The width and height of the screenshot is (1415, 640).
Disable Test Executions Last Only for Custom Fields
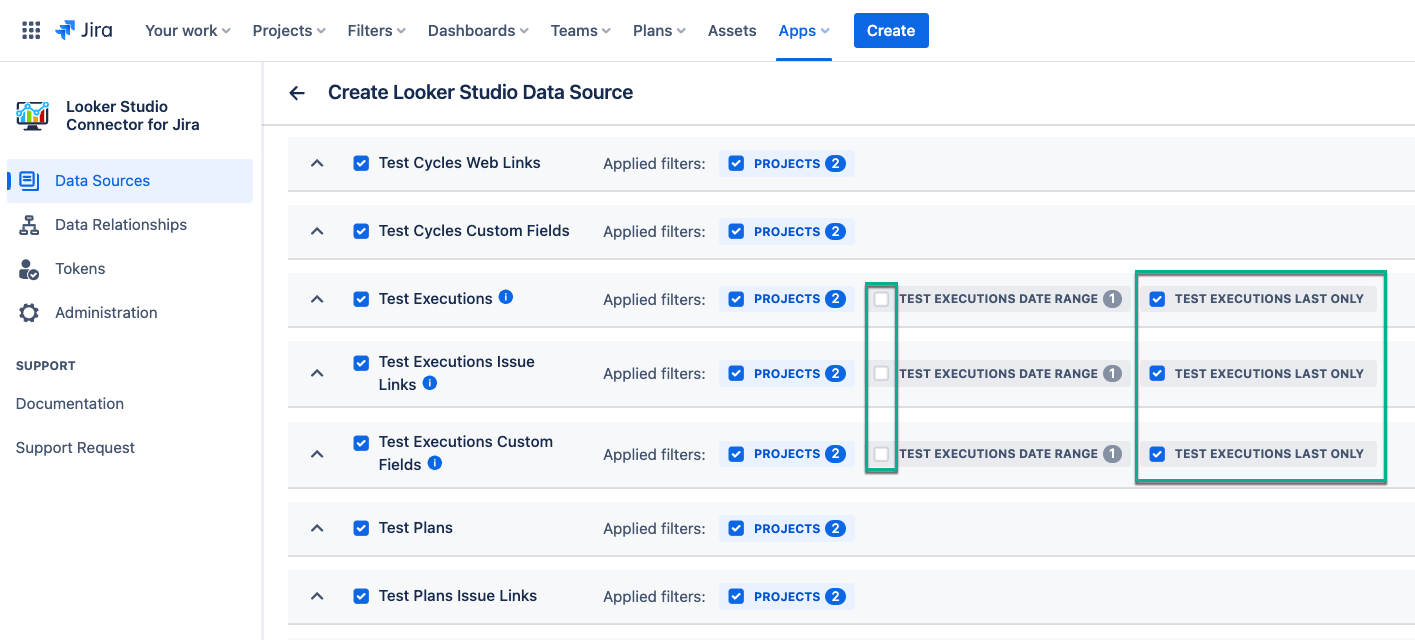[x=1157, y=454]
